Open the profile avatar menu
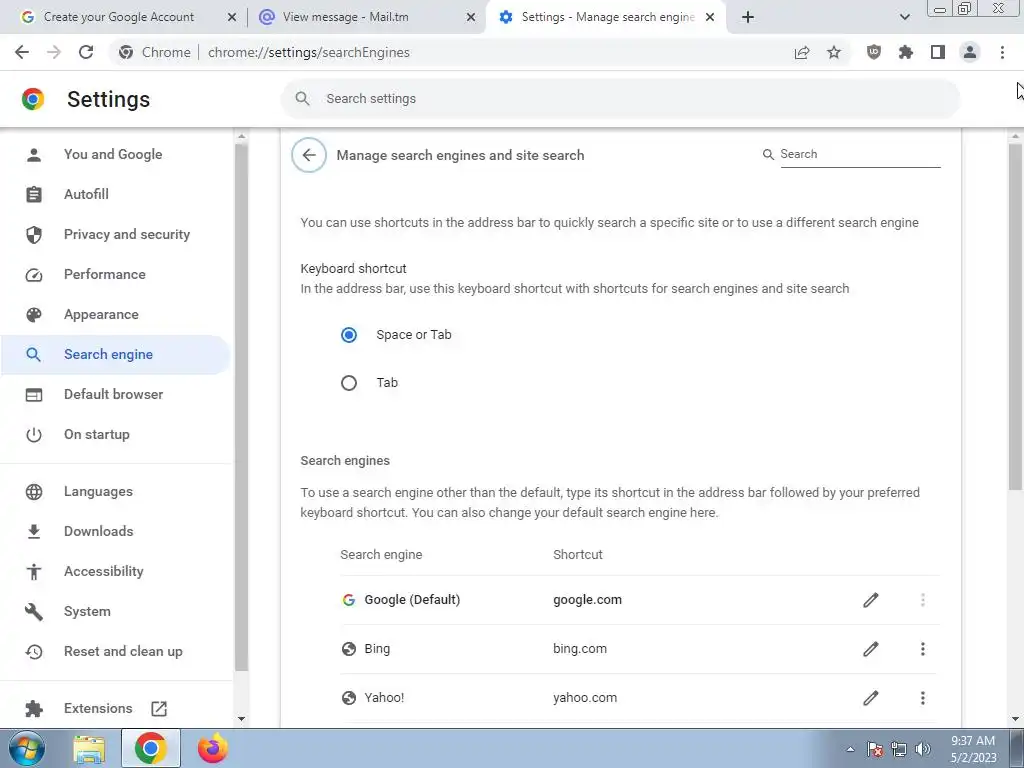This screenshot has width=1024, height=768. point(970,52)
